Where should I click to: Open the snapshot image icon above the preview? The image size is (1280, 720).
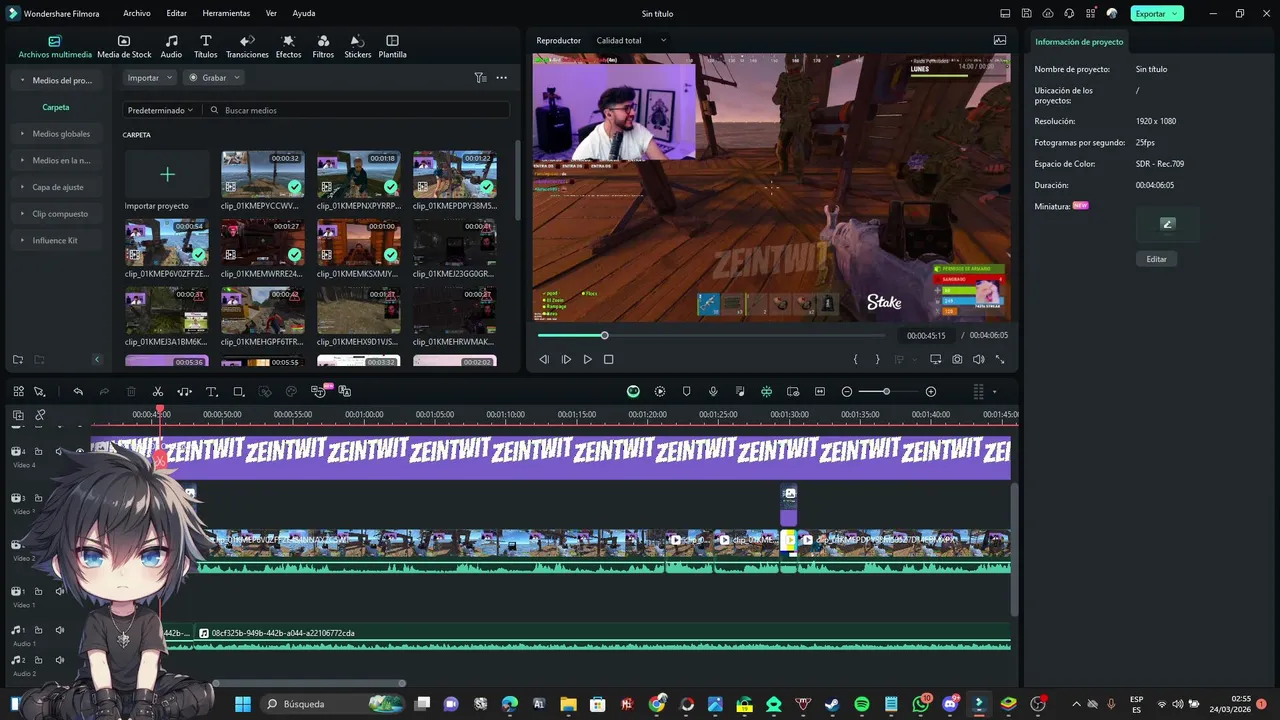click(x=1000, y=40)
